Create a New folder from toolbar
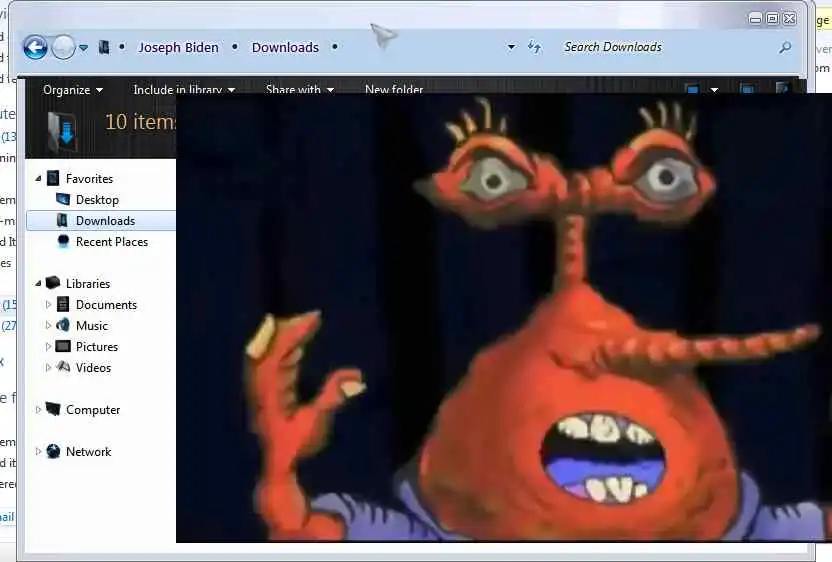The width and height of the screenshot is (832, 562). pyautogui.click(x=394, y=89)
